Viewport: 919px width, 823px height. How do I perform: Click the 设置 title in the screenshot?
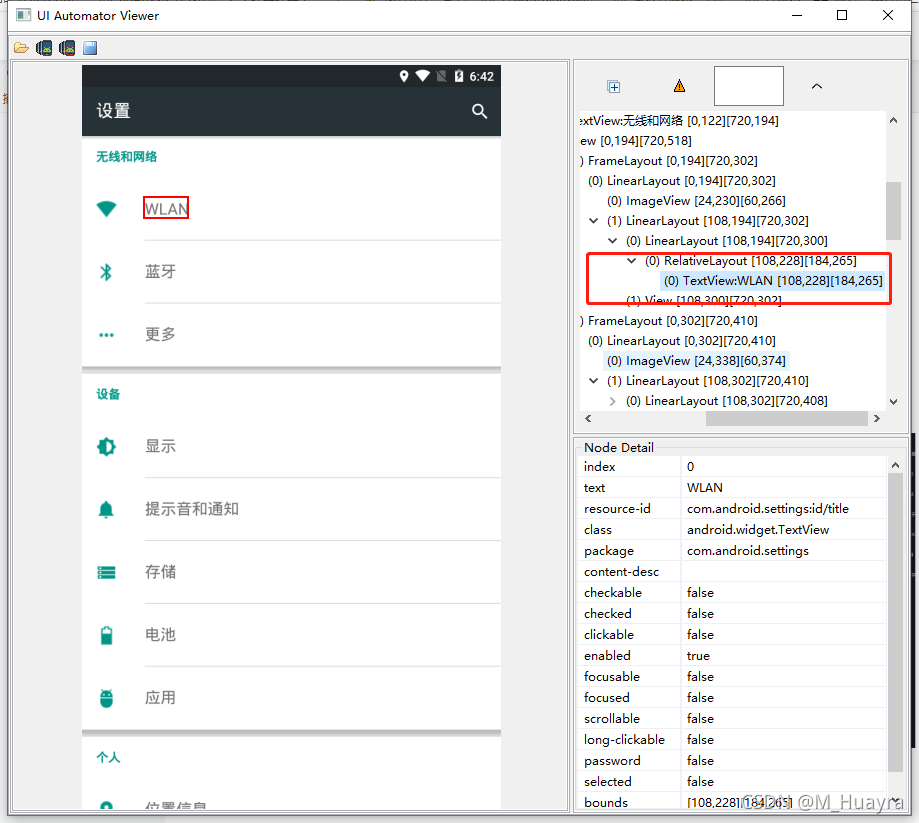114,111
